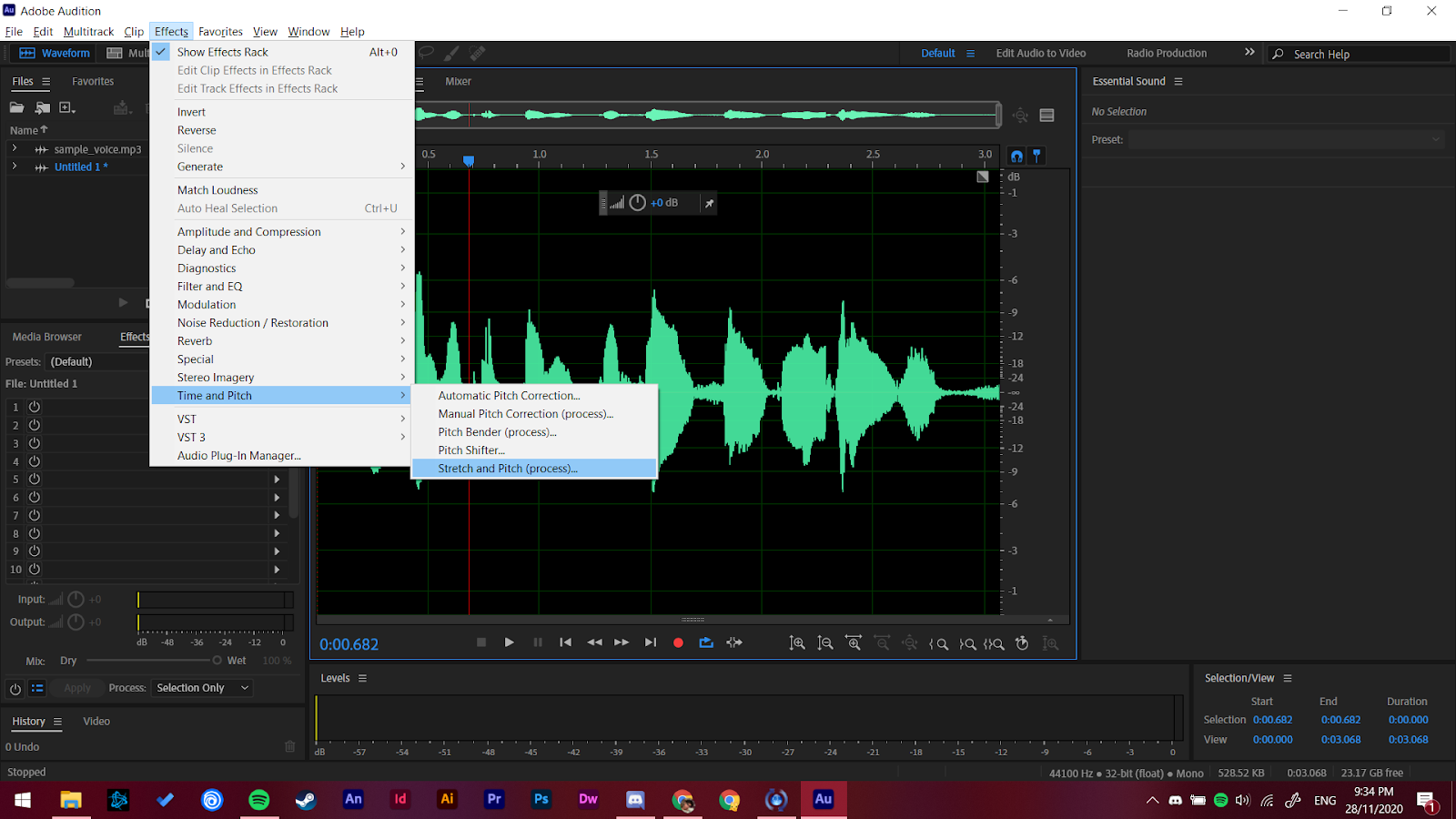Select Radio Production workspace
Screen dimensions: 1456x819
(x=1167, y=53)
